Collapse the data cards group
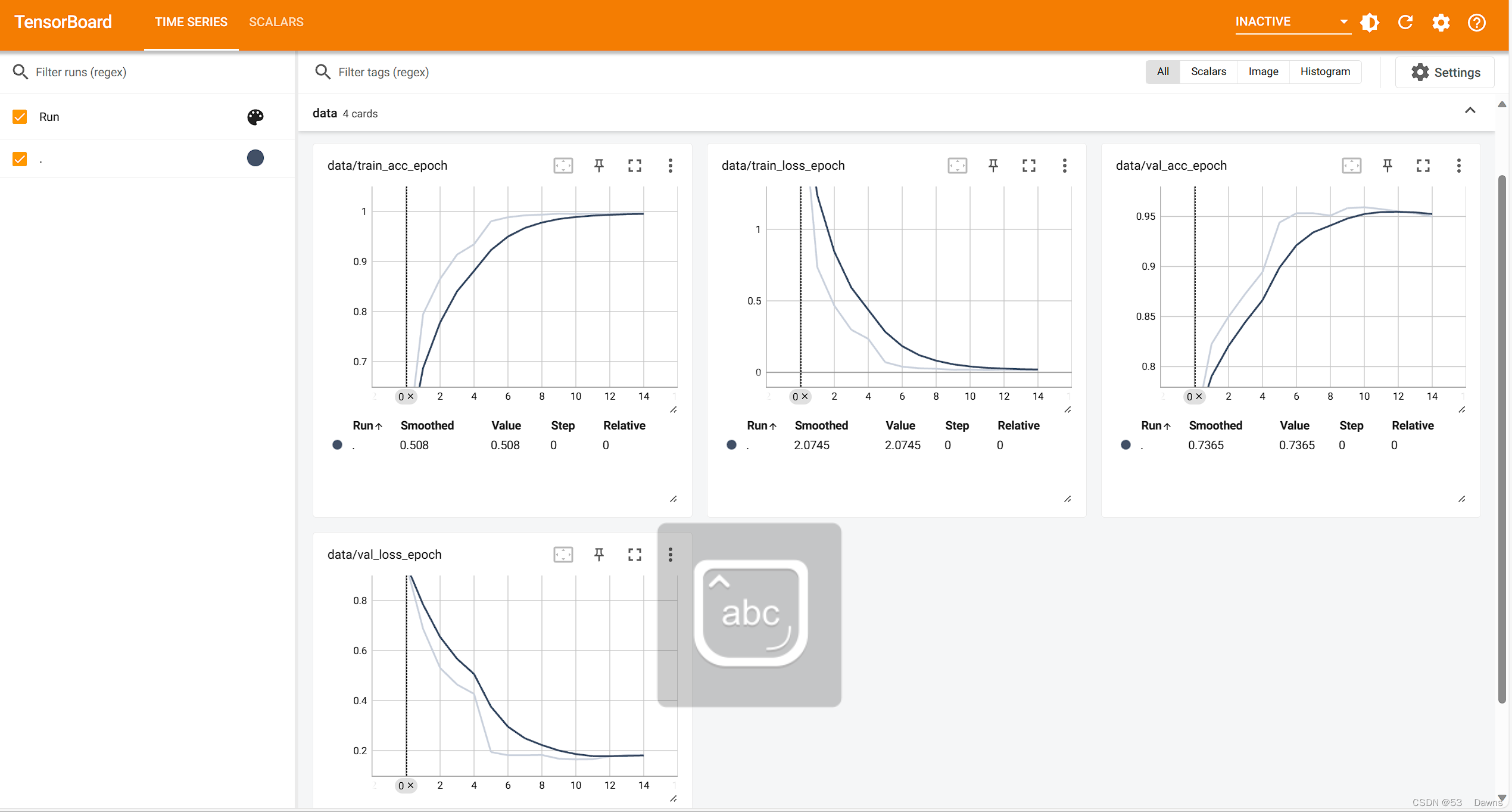 tap(1470, 111)
